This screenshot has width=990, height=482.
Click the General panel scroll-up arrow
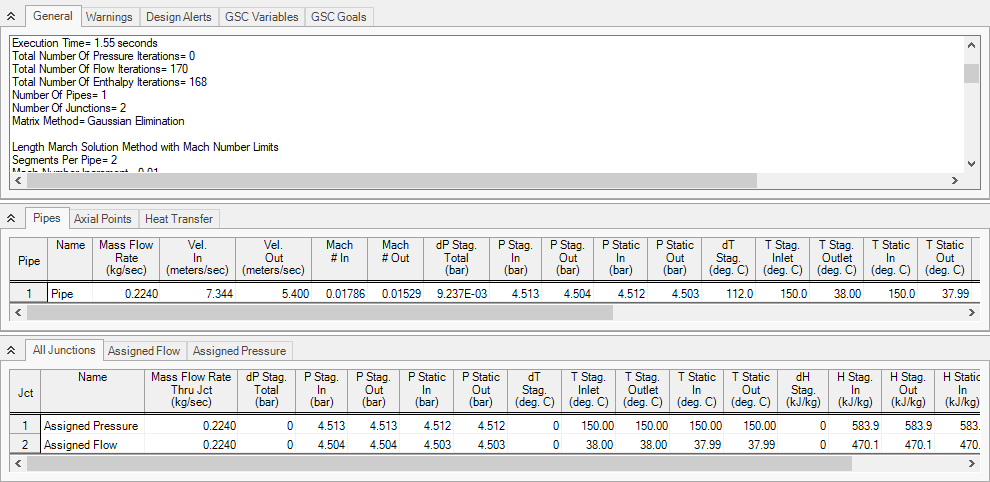click(x=971, y=44)
